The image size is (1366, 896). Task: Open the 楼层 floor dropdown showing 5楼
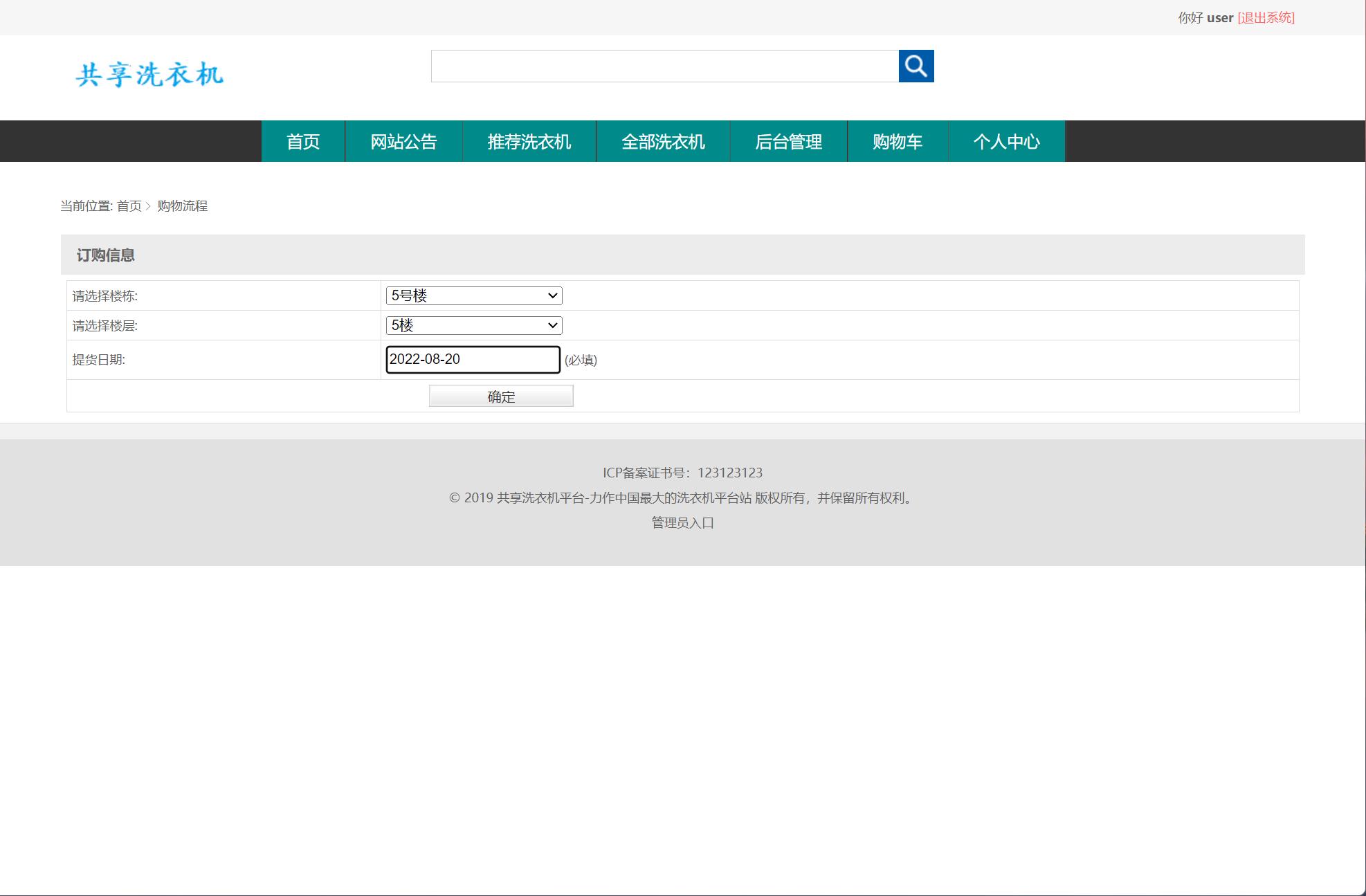pyautogui.click(x=473, y=325)
